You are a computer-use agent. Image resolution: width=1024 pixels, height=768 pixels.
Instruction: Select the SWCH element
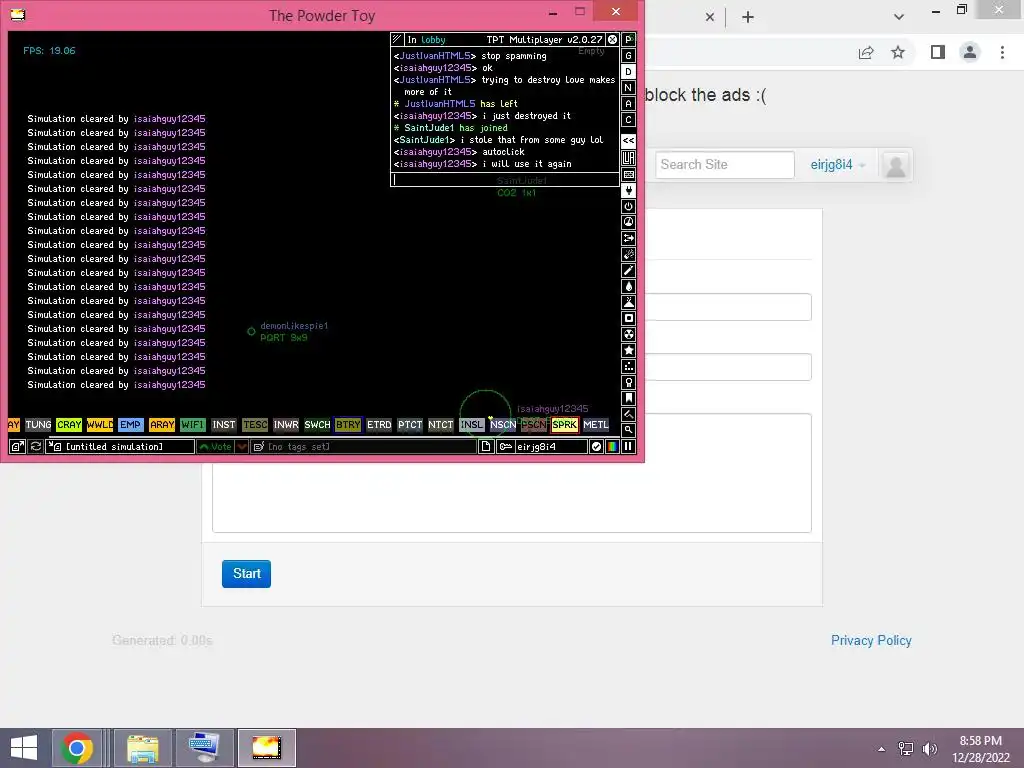(x=317, y=424)
